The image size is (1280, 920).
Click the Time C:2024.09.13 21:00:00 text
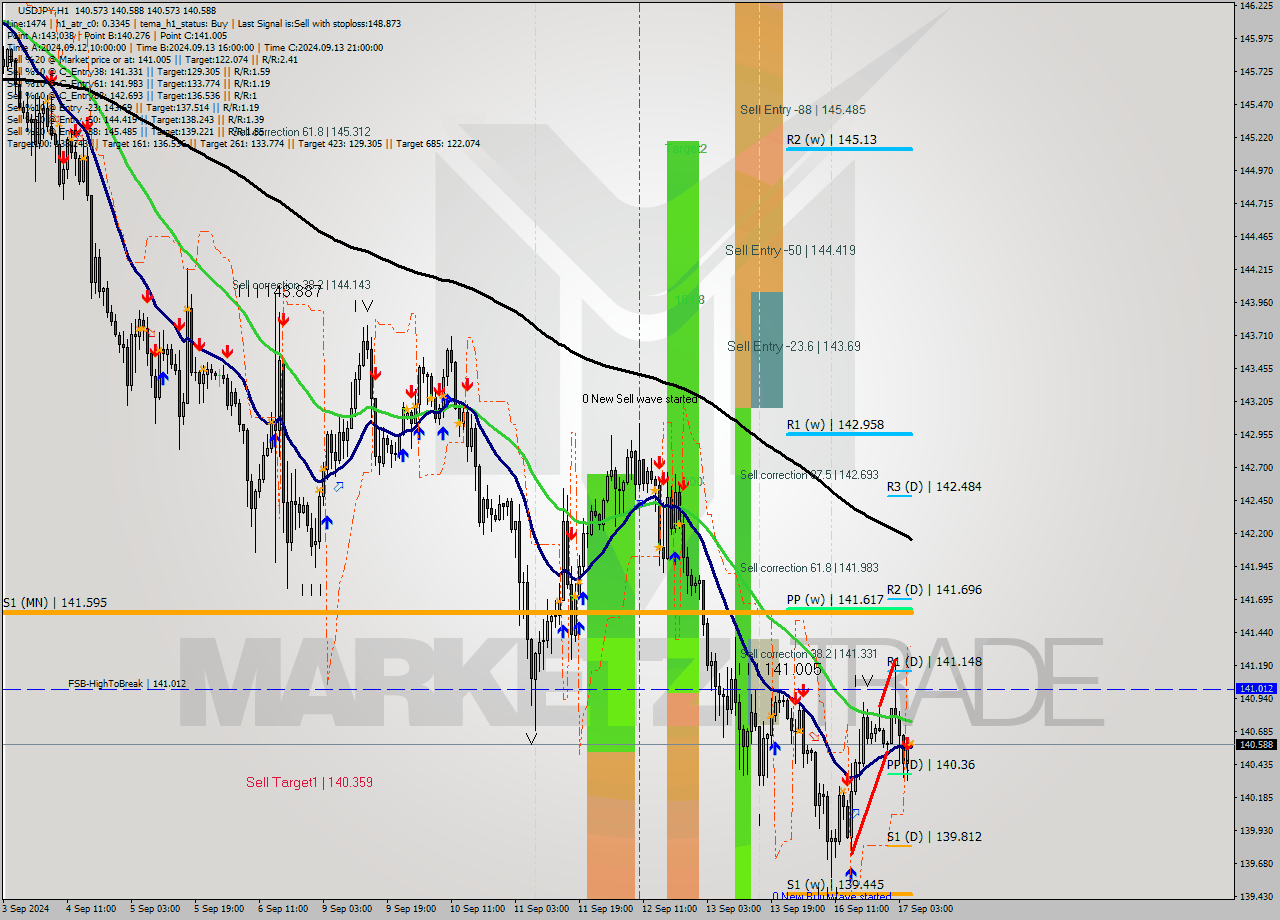click(321, 47)
